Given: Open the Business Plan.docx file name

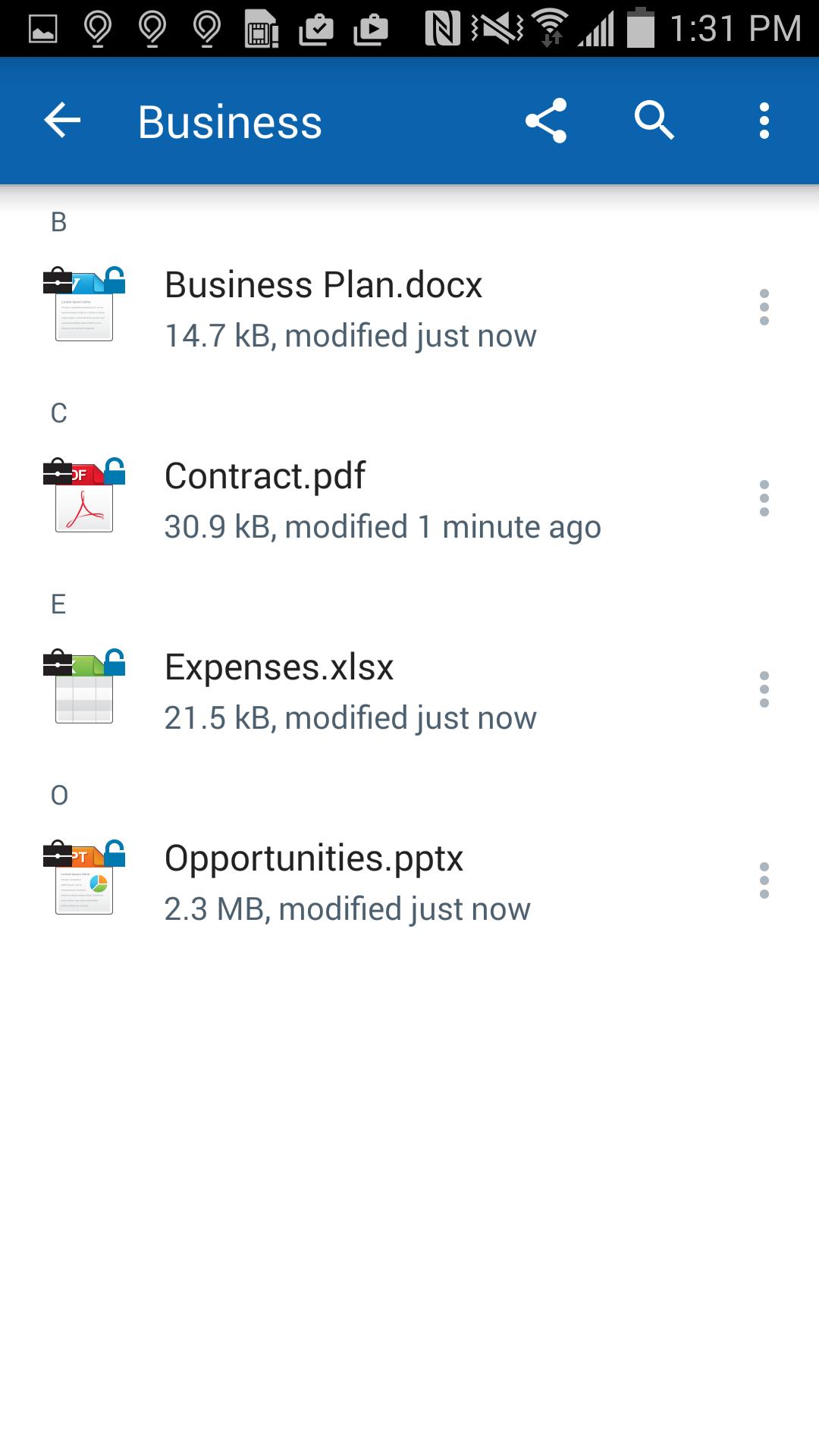Looking at the screenshot, I should pyautogui.click(x=323, y=286).
